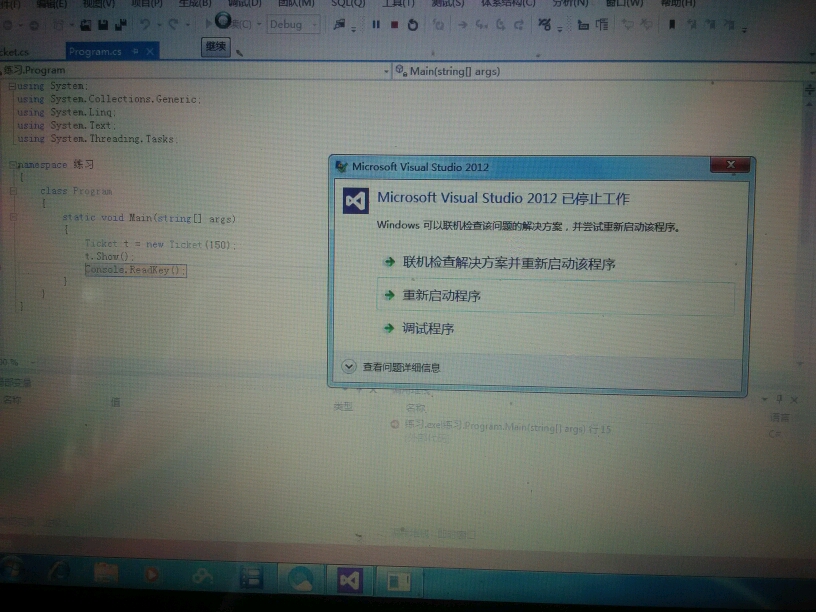Open the SQL(Q) menu
The width and height of the screenshot is (816, 612).
[348, 4]
